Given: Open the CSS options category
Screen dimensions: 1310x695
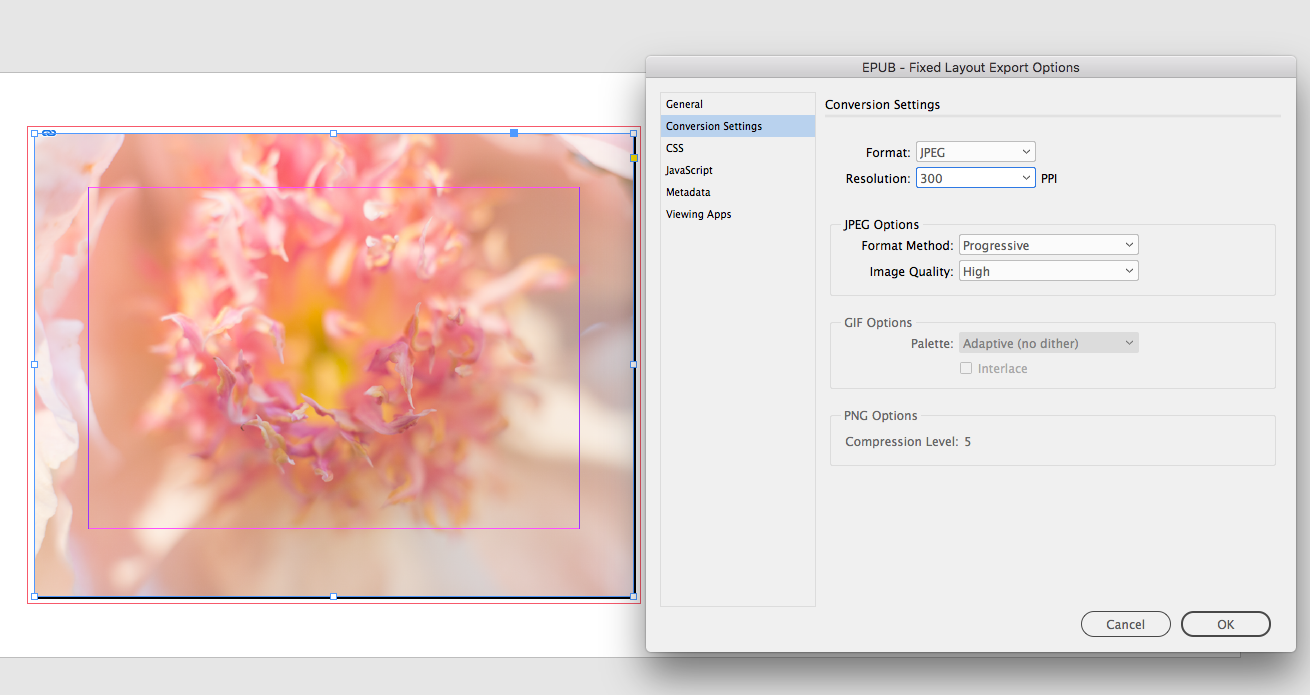Looking at the screenshot, I should [x=738, y=148].
